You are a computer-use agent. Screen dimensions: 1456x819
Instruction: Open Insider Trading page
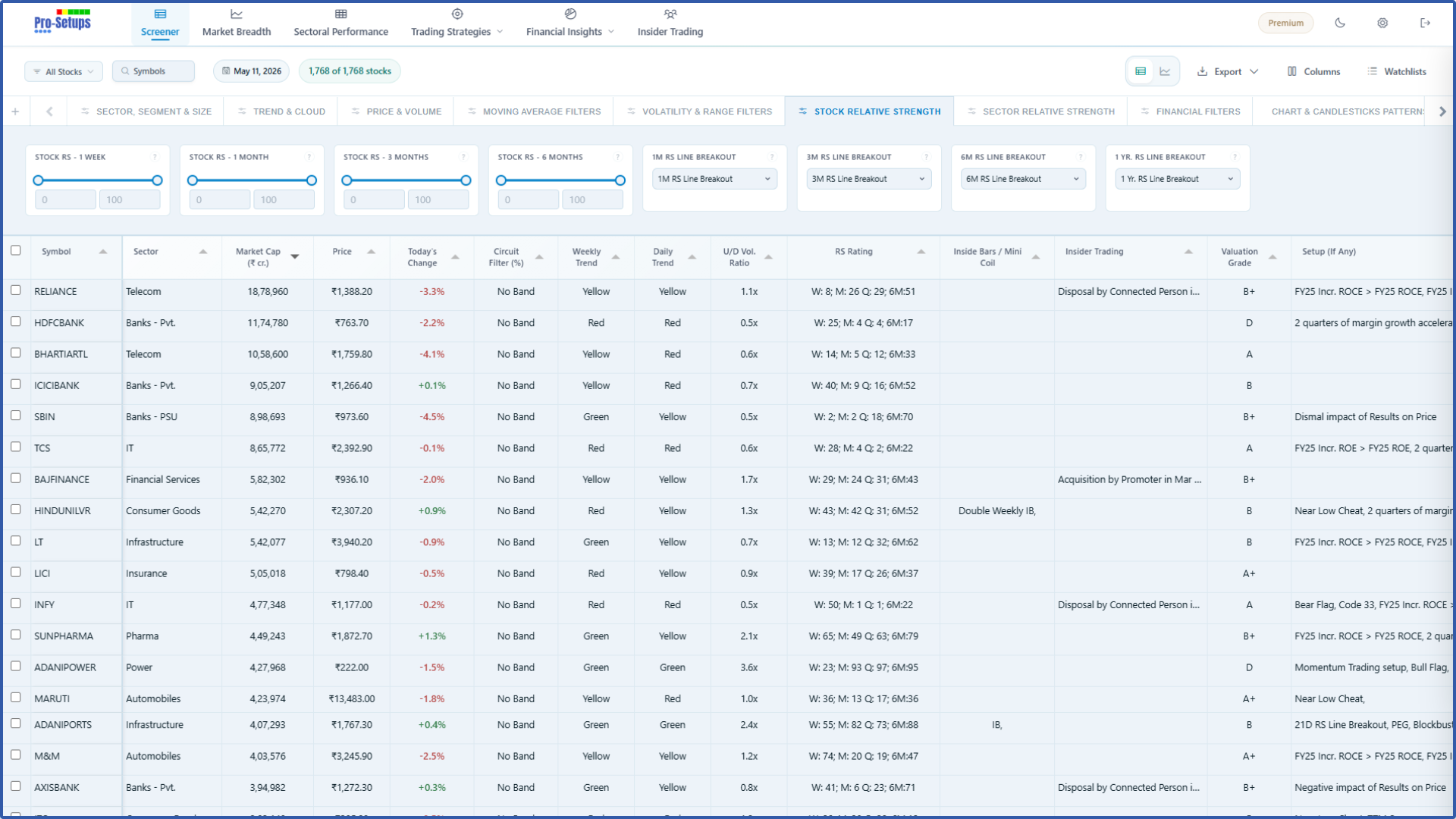pyautogui.click(x=670, y=23)
